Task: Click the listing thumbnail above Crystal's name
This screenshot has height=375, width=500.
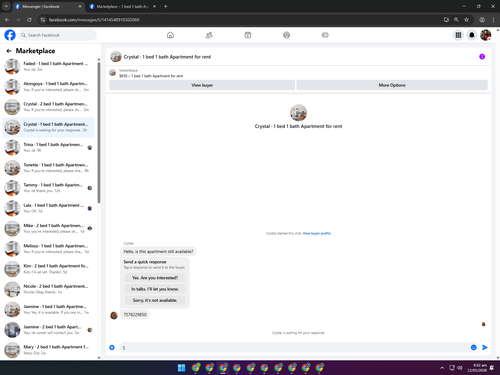Action: 298,113
